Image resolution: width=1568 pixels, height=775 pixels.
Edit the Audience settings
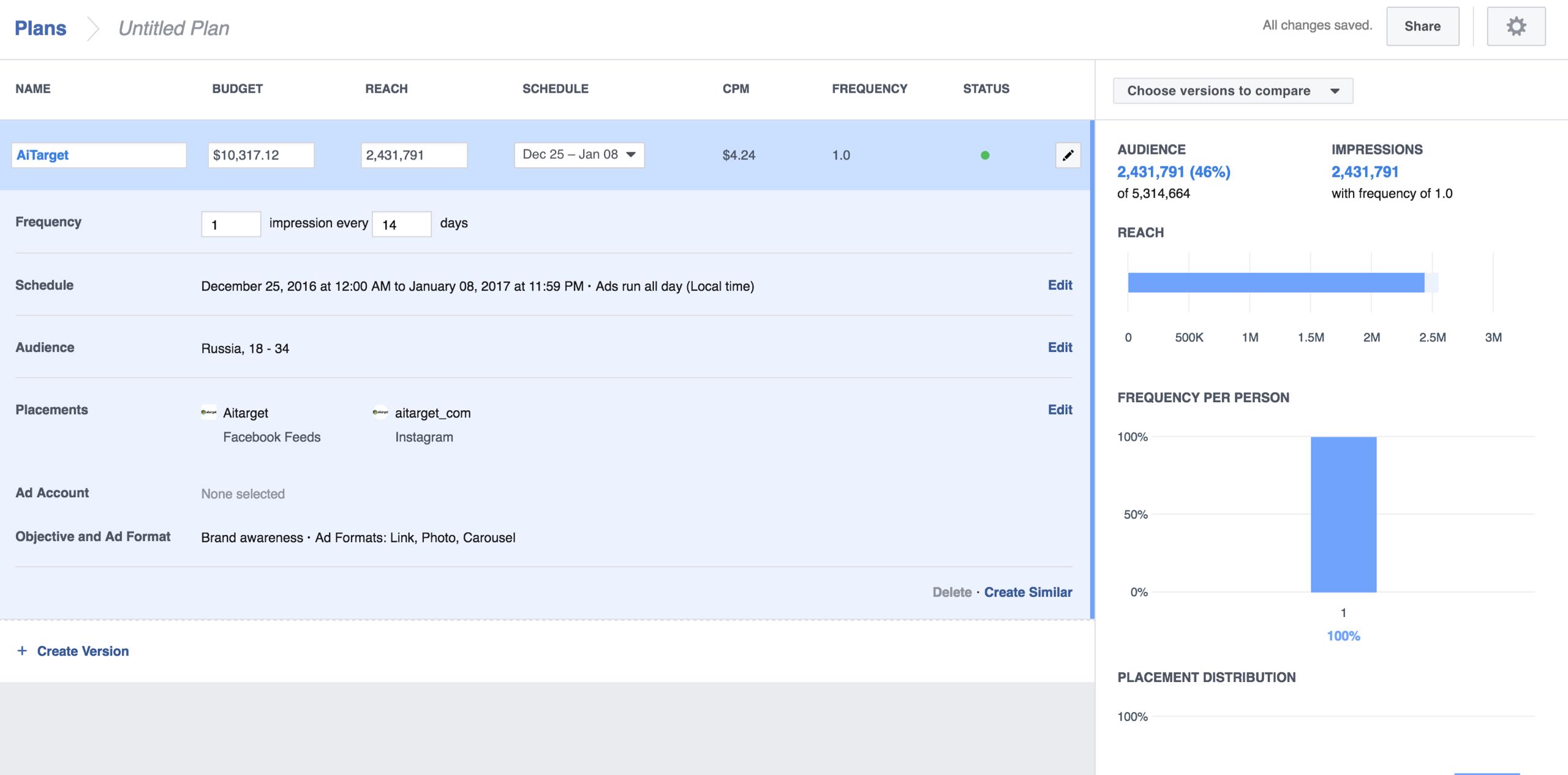click(1060, 348)
